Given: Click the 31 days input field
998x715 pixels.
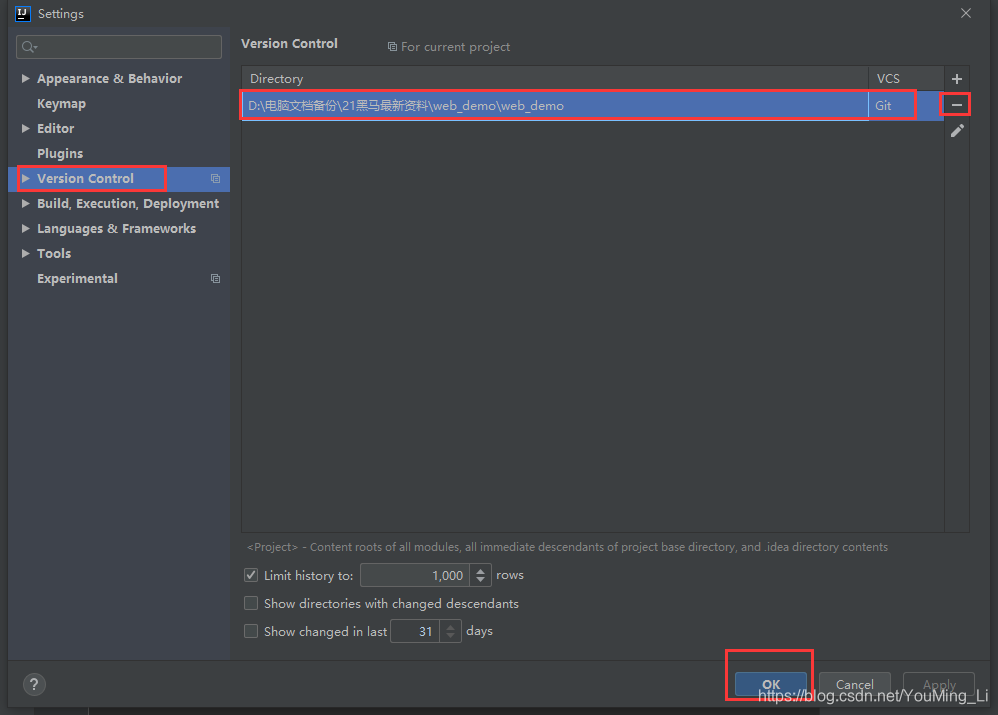Looking at the screenshot, I should tap(415, 632).
